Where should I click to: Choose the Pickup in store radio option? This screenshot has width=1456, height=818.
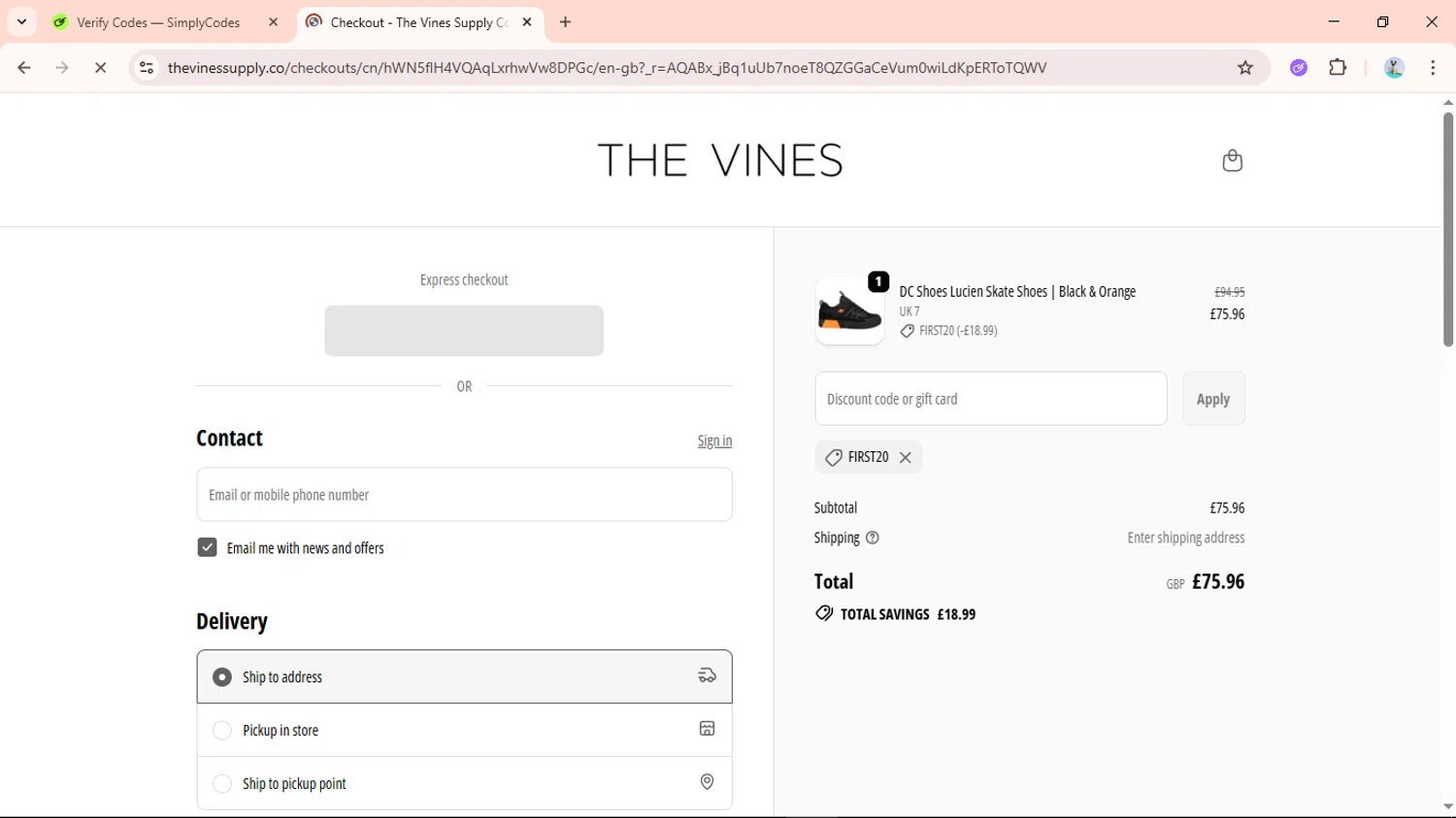click(x=222, y=731)
